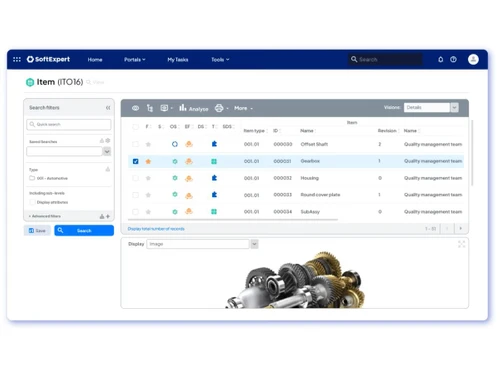Open the arrow next to the printer icon
Viewport: 500px width, 375px height.
[227, 108]
